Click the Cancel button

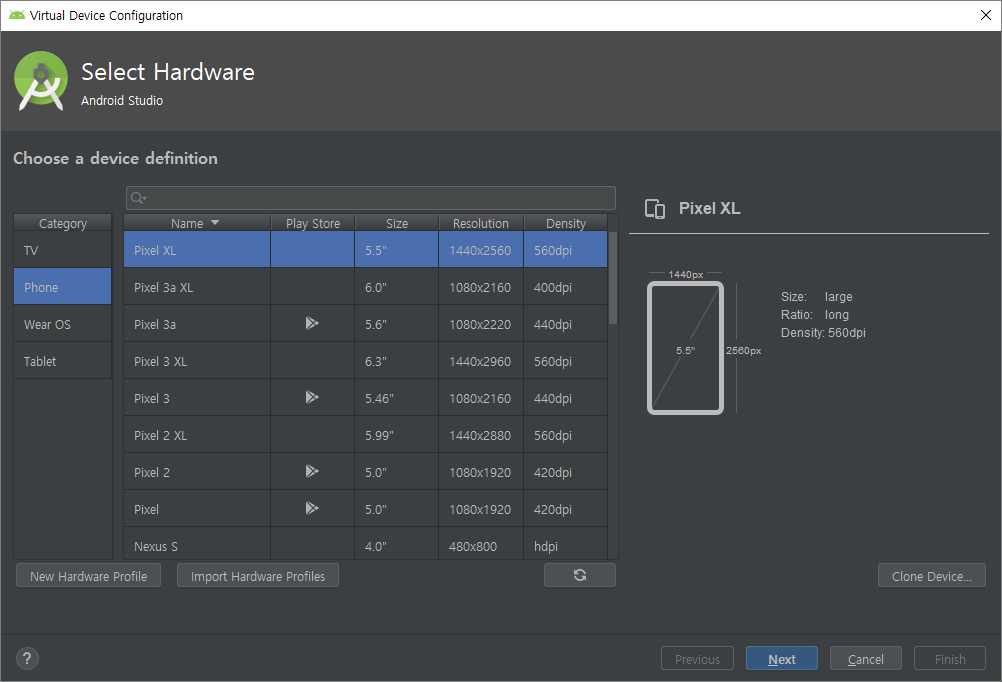[x=865, y=659]
